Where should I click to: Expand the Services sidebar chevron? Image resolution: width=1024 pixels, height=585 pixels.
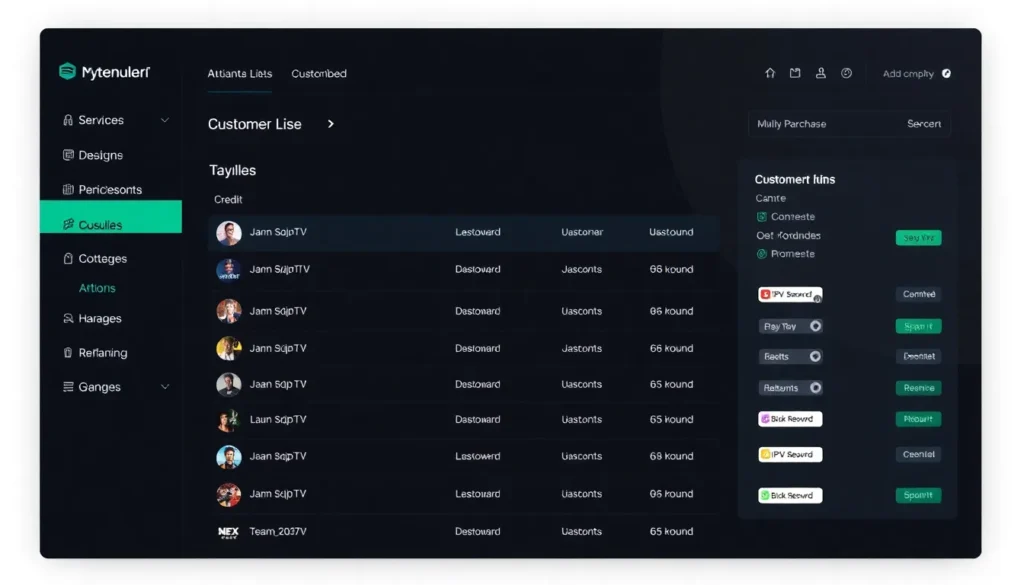coord(165,120)
